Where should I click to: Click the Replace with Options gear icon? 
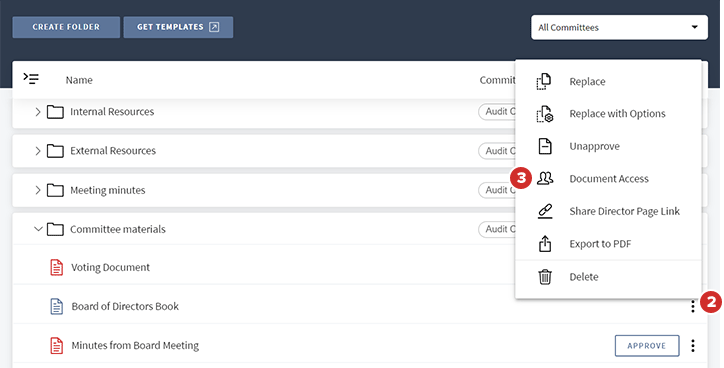(x=545, y=114)
